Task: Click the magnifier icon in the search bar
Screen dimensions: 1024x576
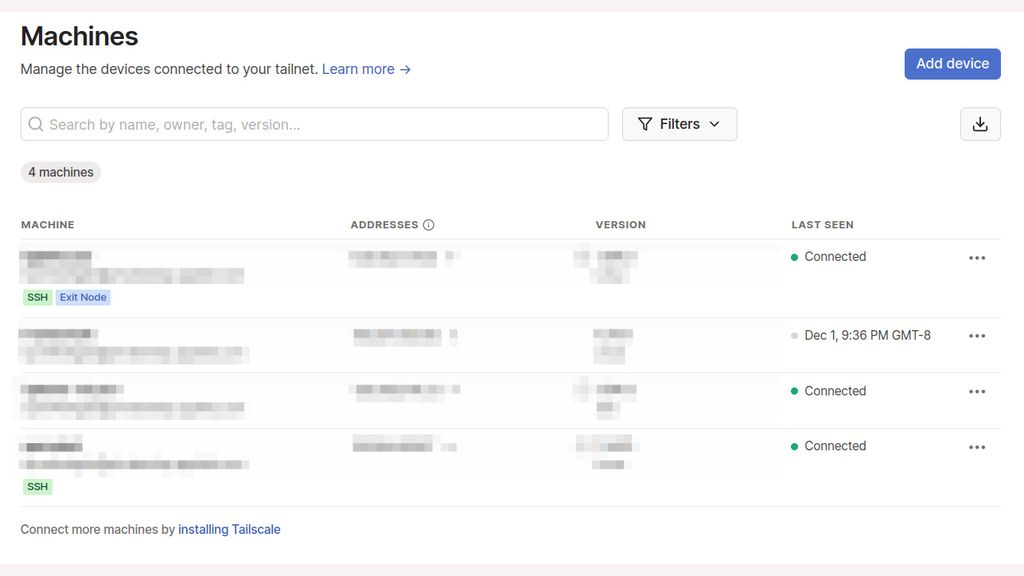Action: click(x=36, y=124)
